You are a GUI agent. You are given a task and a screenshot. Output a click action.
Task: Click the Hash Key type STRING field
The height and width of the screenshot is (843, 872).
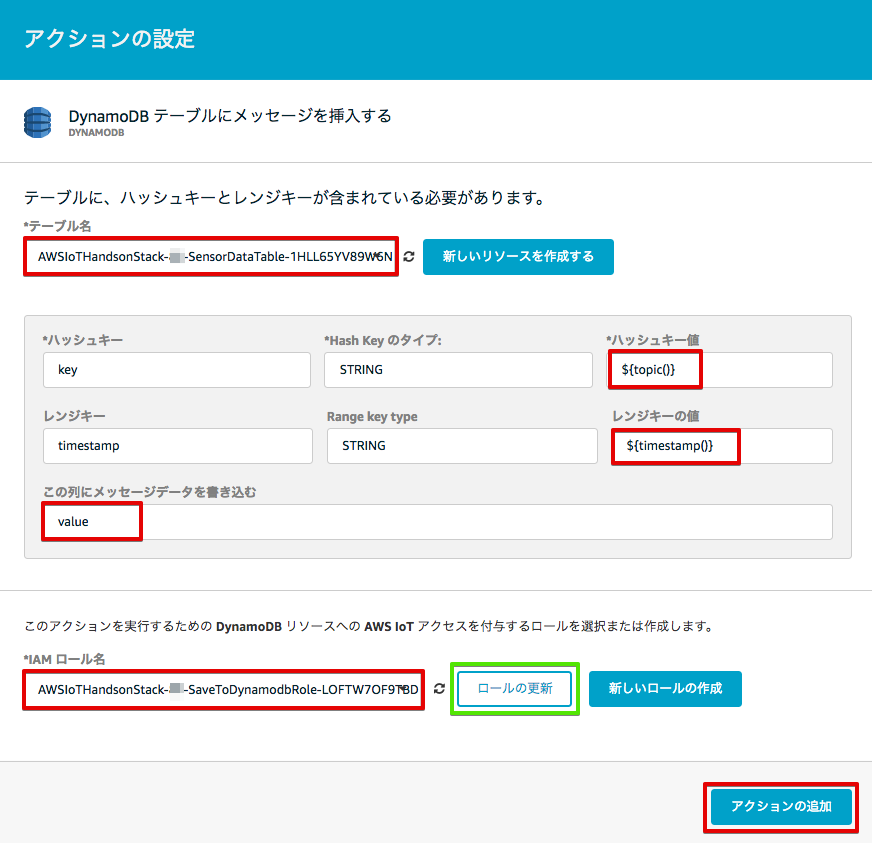click(x=458, y=370)
